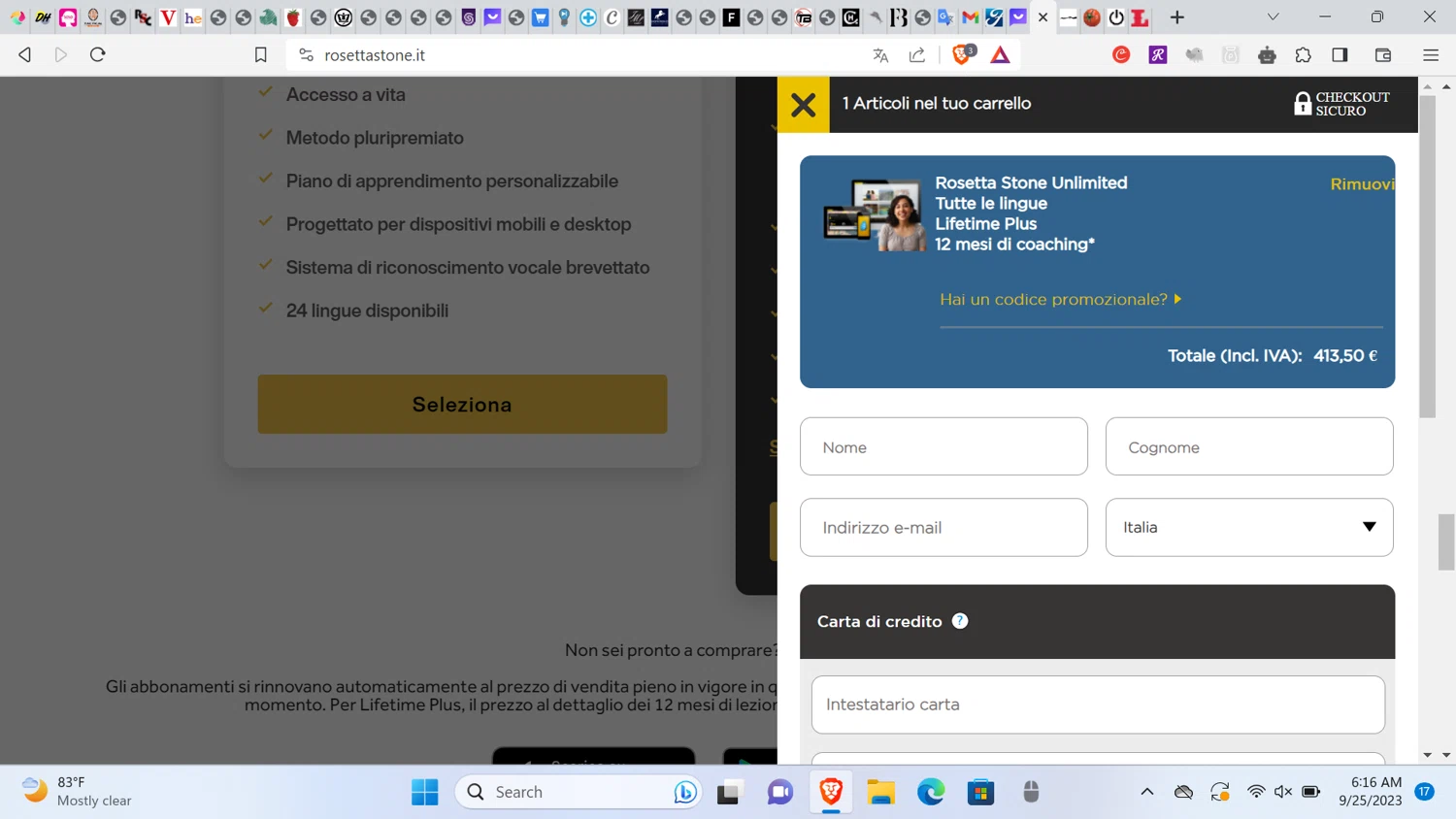Switch to the shopping cart favicon tab

[541, 17]
